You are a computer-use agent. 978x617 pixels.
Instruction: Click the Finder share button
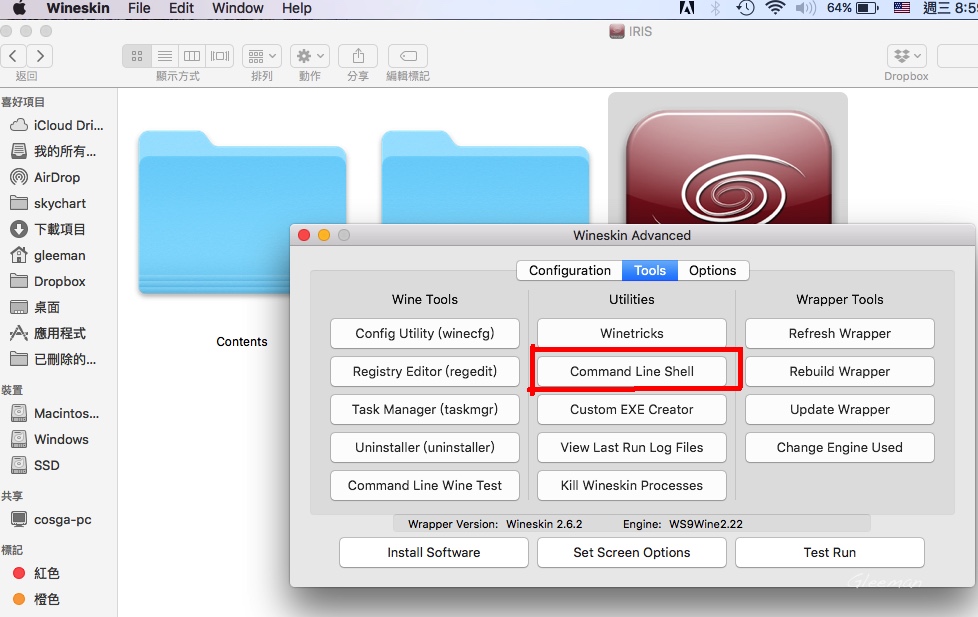[358, 56]
